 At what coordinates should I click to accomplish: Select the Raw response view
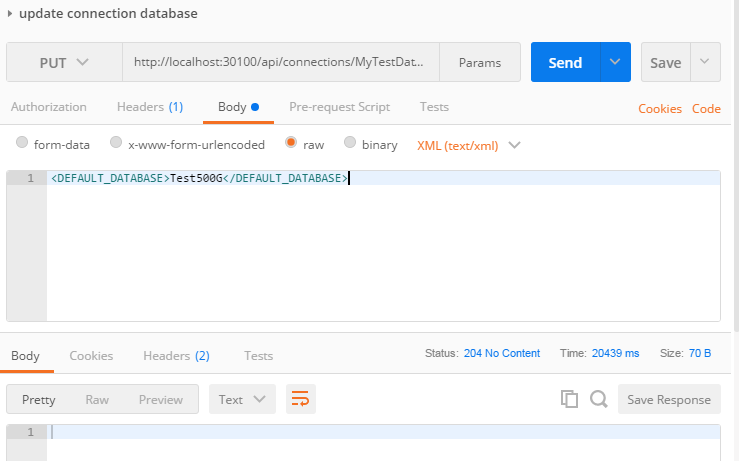[97, 399]
